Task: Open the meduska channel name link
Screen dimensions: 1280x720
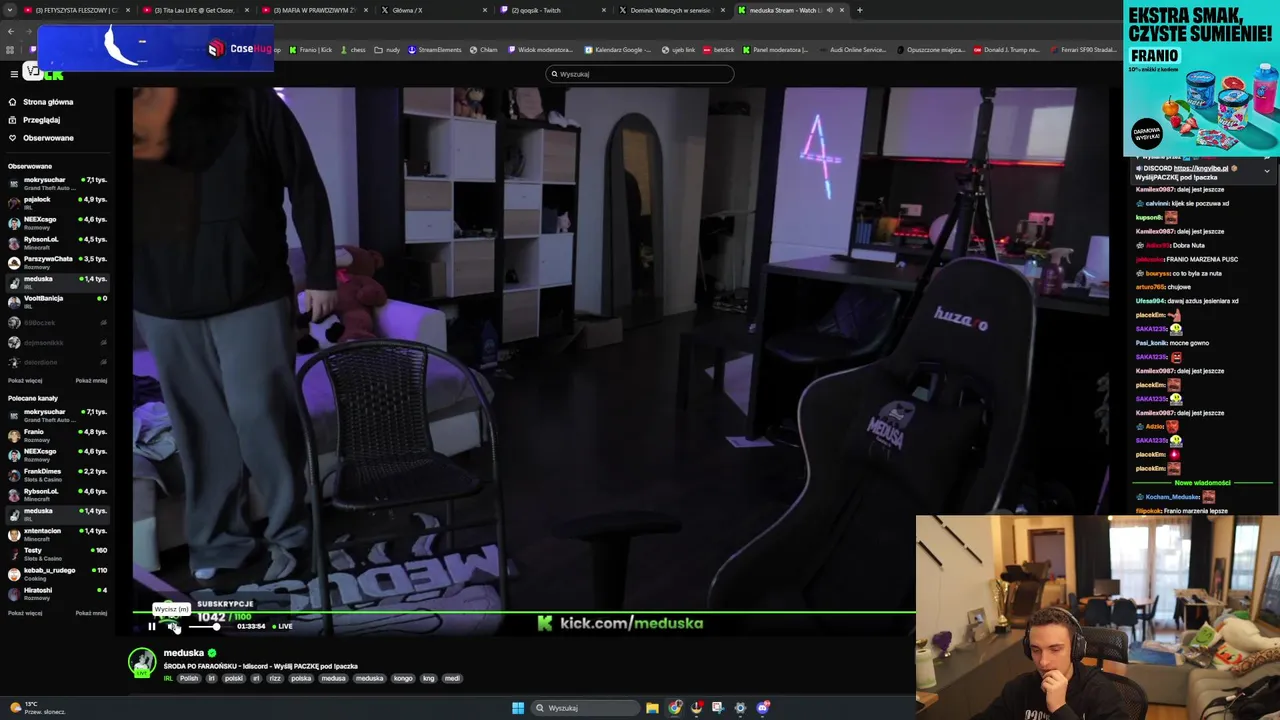Action: coord(184,653)
